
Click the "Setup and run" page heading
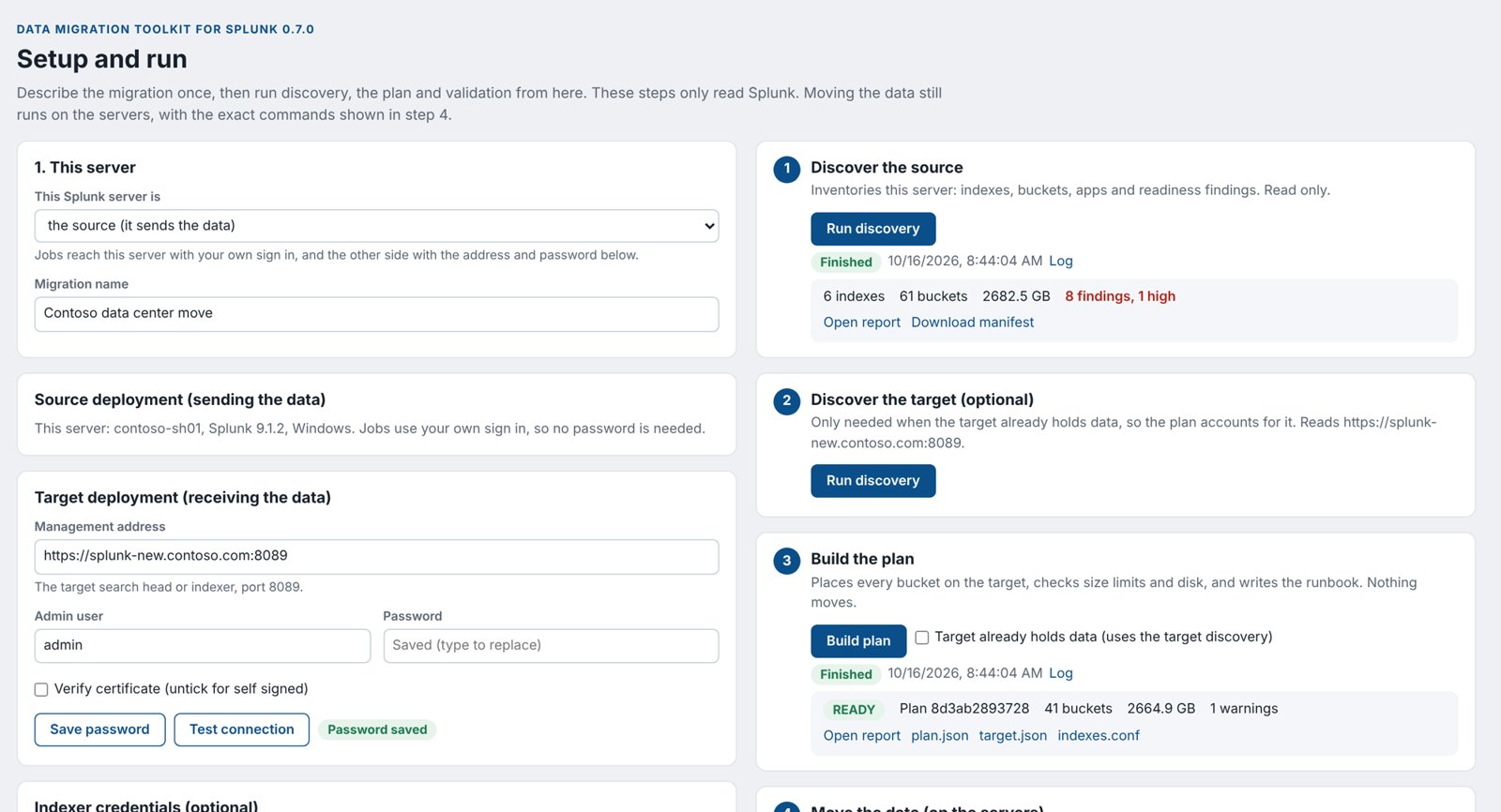pos(101,59)
